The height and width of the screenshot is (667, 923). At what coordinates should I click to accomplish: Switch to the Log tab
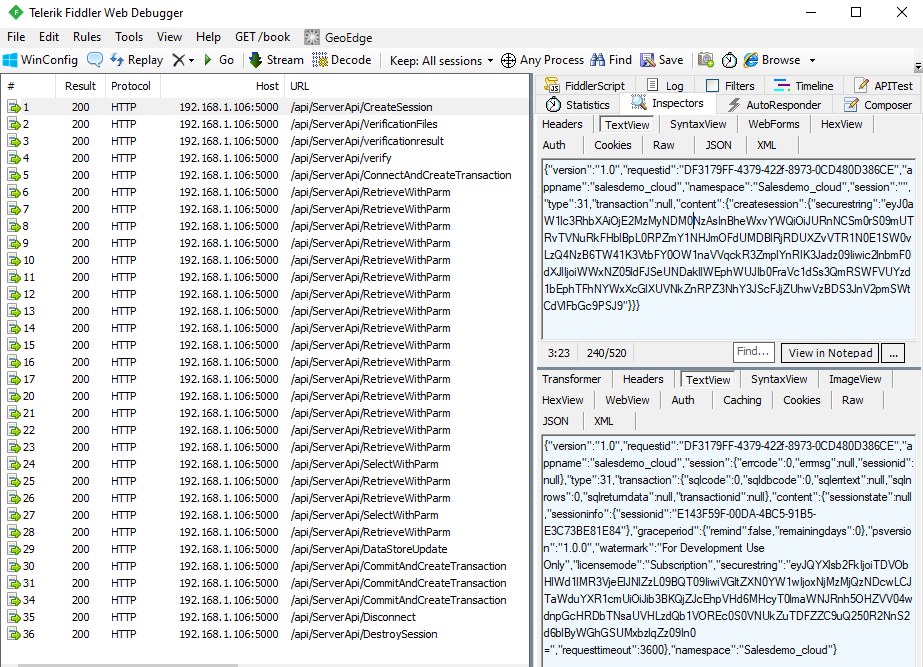coord(665,85)
